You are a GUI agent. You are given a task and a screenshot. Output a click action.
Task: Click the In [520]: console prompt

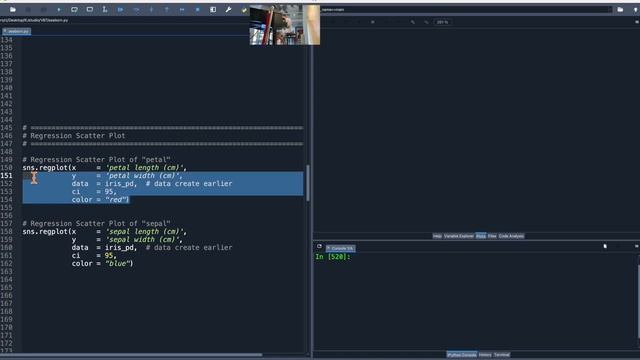click(333, 257)
